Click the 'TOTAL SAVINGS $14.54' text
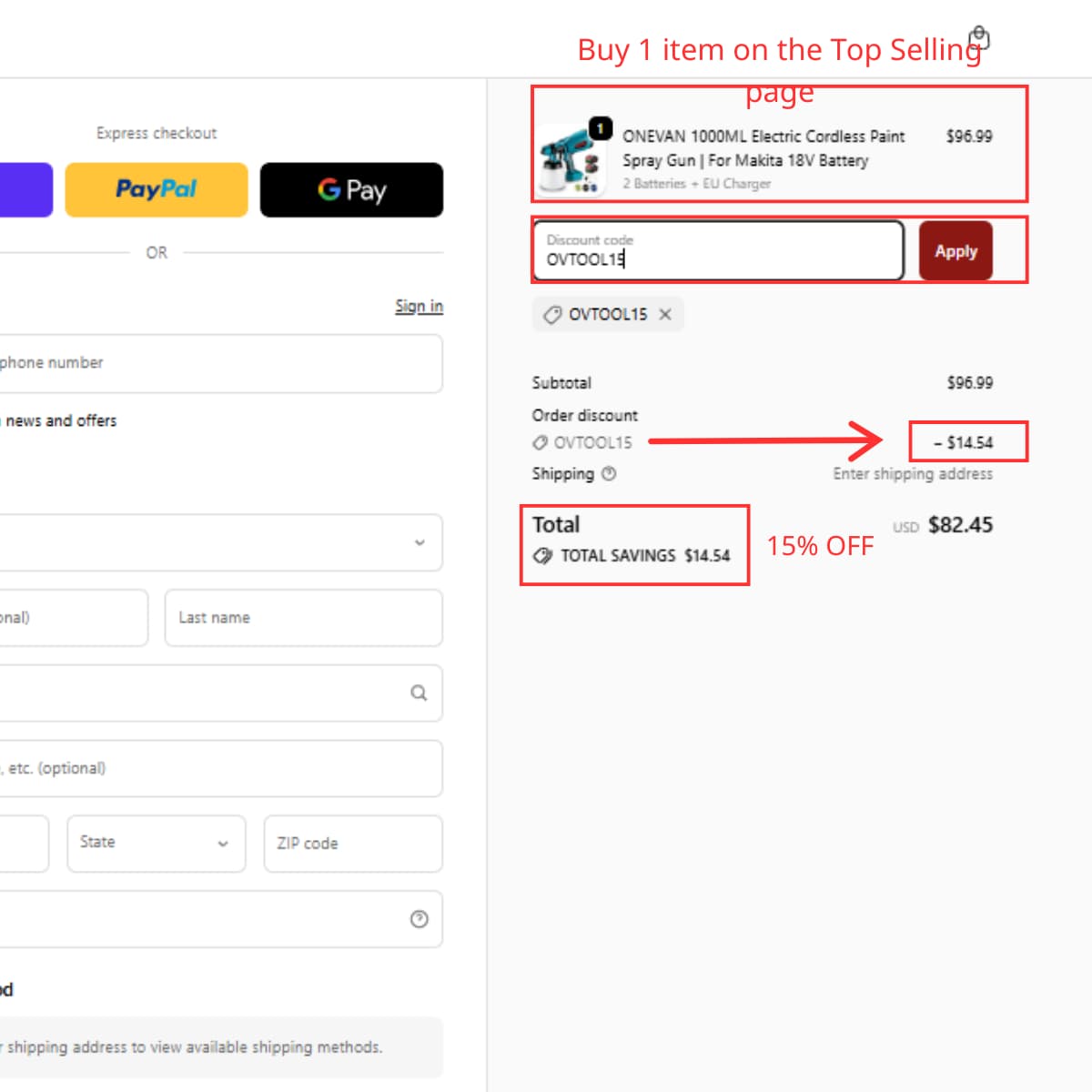The width and height of the screenshot is (1092, 1092). click(645, 555)
